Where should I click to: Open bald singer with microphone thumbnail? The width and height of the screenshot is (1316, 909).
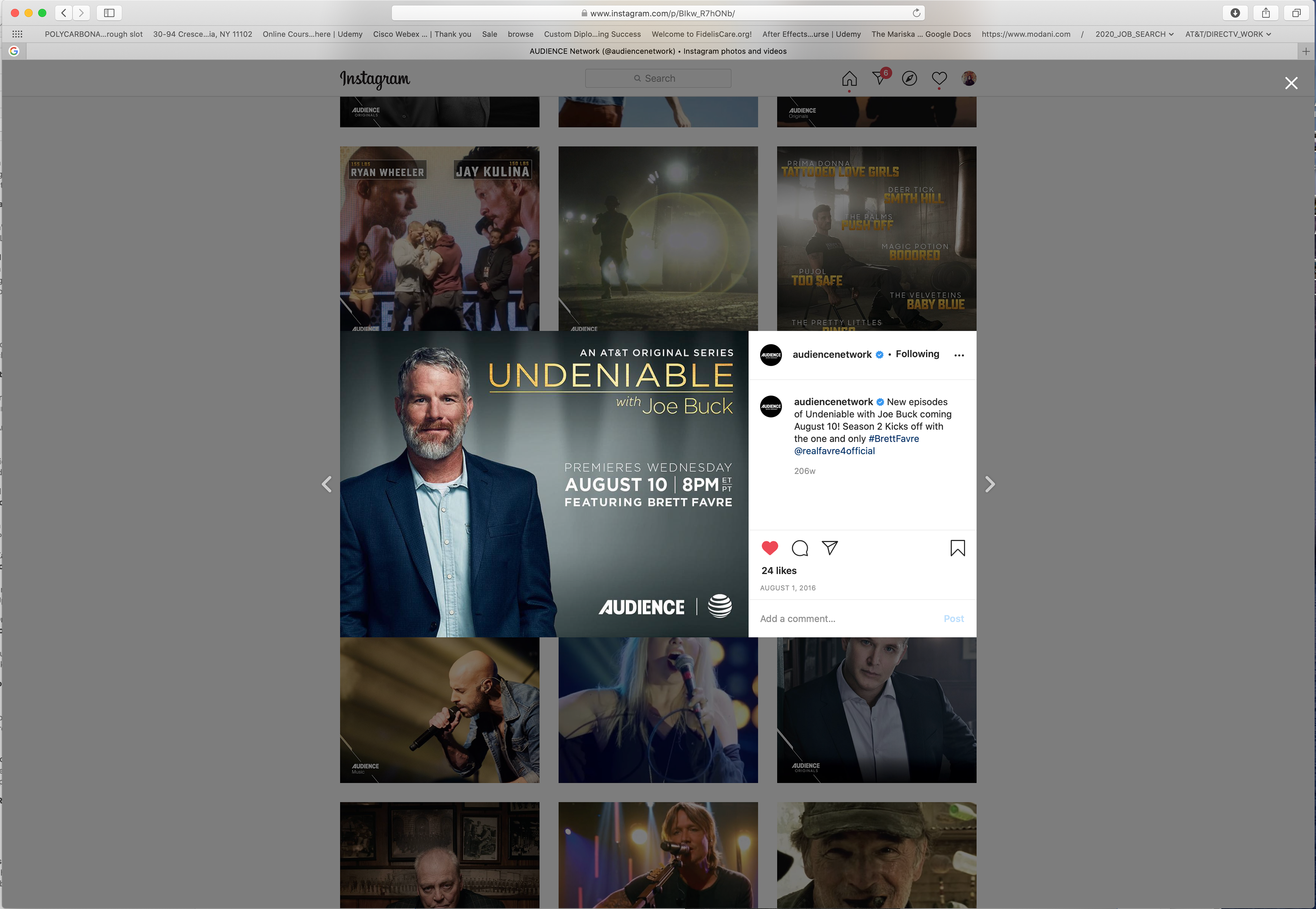(440, 710)
